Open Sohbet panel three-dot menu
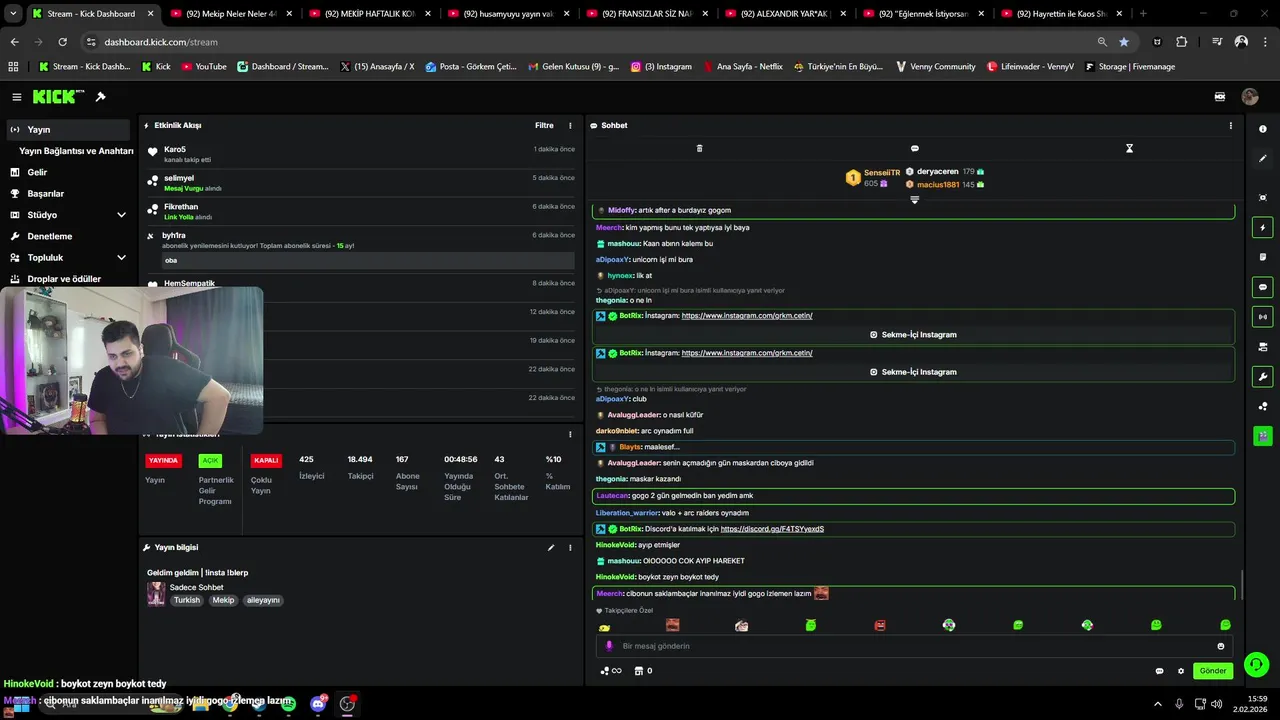This screenshot has height=720, width=1280. [1230, 126]
